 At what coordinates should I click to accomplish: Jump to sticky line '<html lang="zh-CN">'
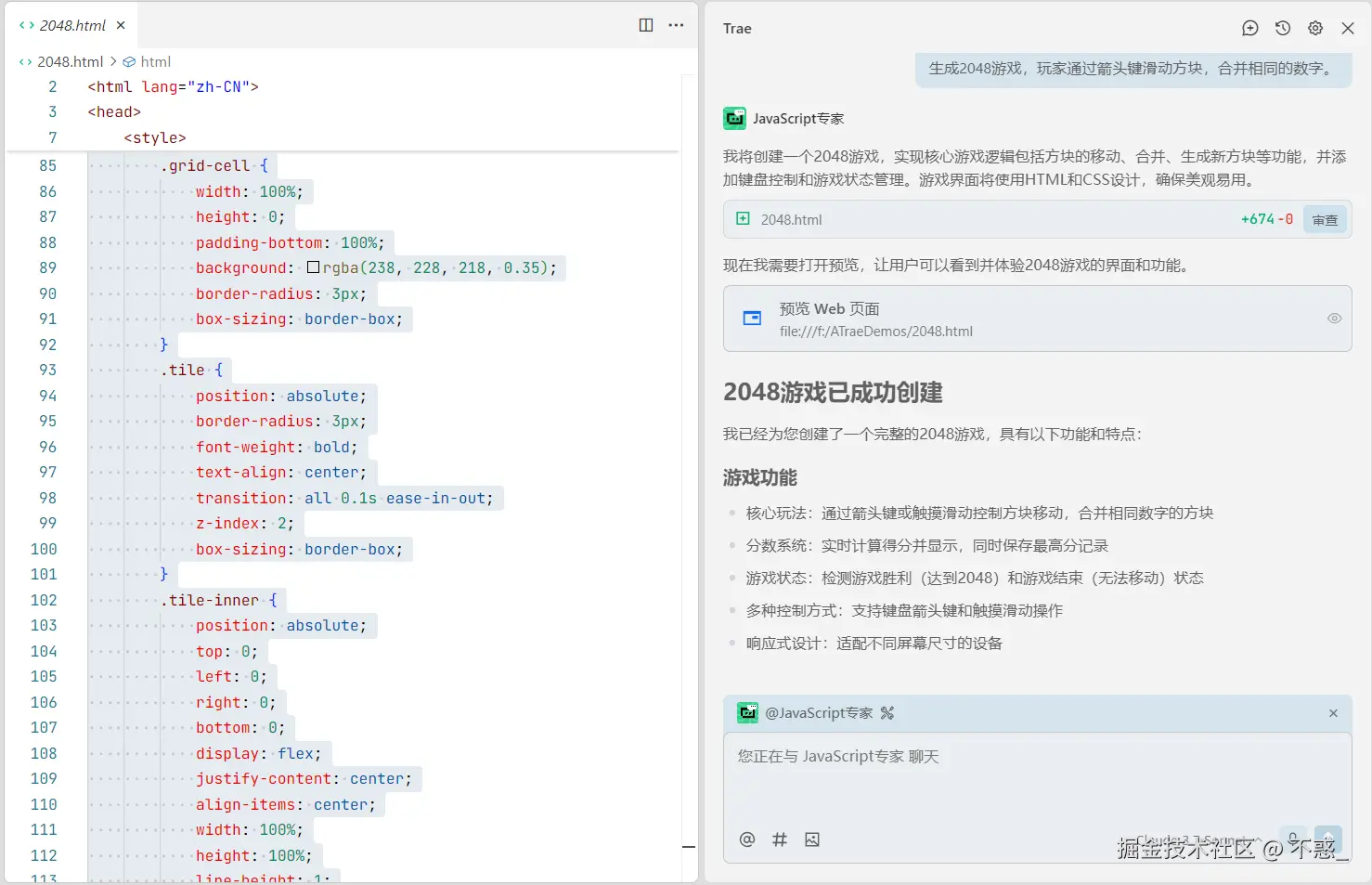tap(173, 86)
